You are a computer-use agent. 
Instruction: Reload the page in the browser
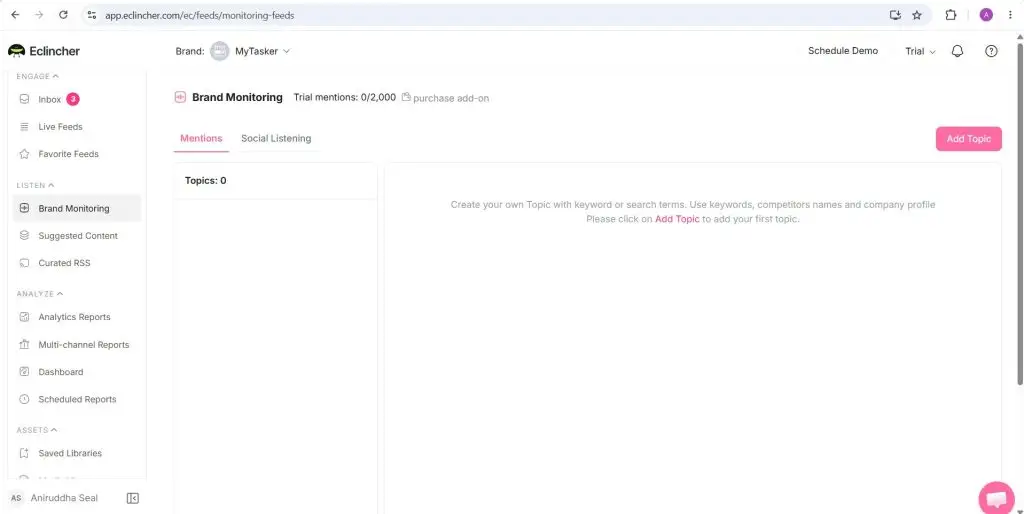63,15
